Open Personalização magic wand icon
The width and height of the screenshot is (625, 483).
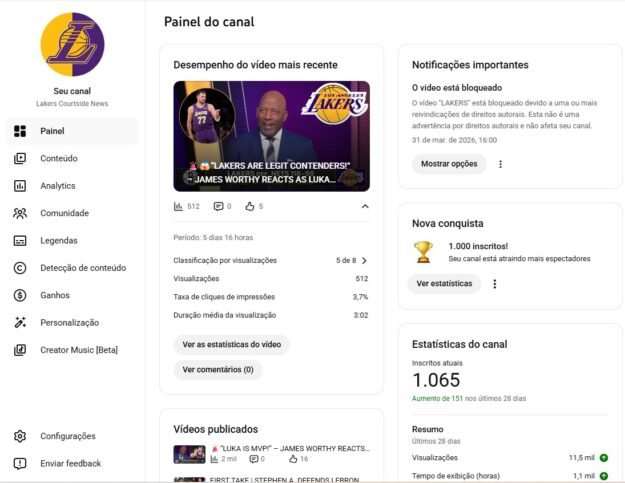[x=20, y=322]
